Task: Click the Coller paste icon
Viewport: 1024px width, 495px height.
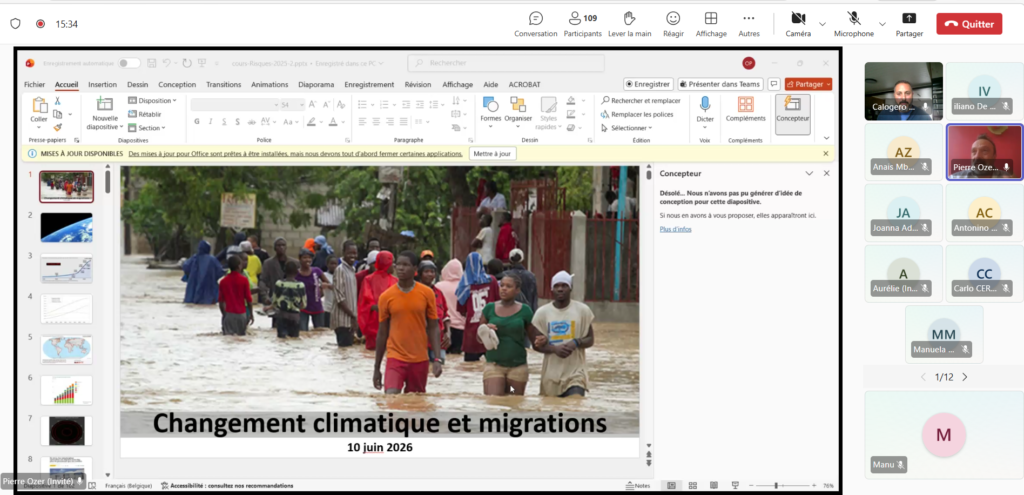Action: [39, 105]
